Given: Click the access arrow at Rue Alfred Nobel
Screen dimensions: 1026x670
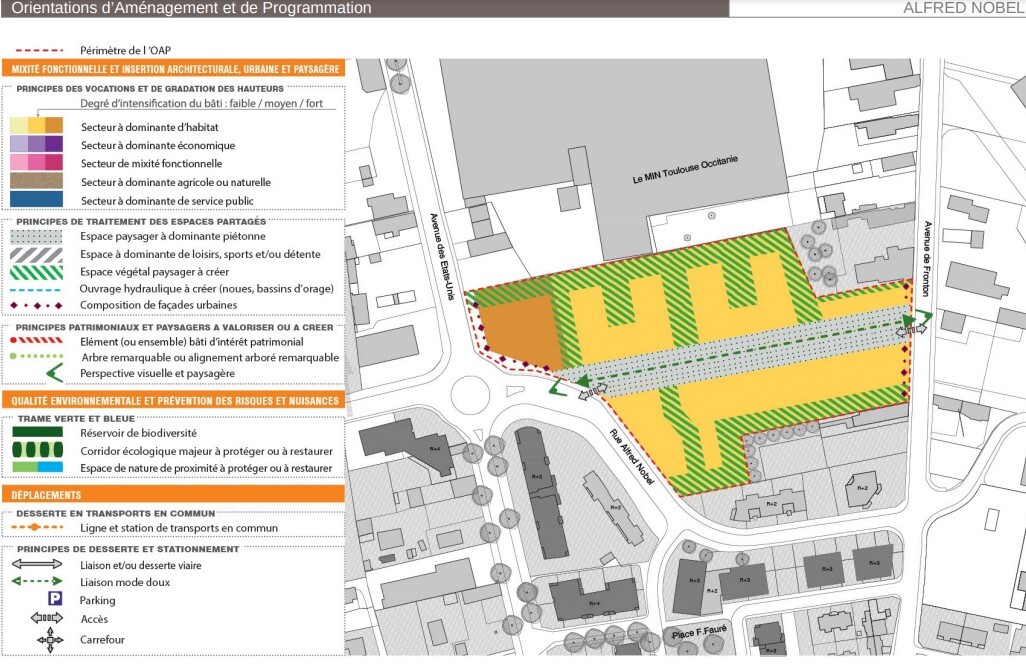Looking at the screenshot, I should pos(592,392).
